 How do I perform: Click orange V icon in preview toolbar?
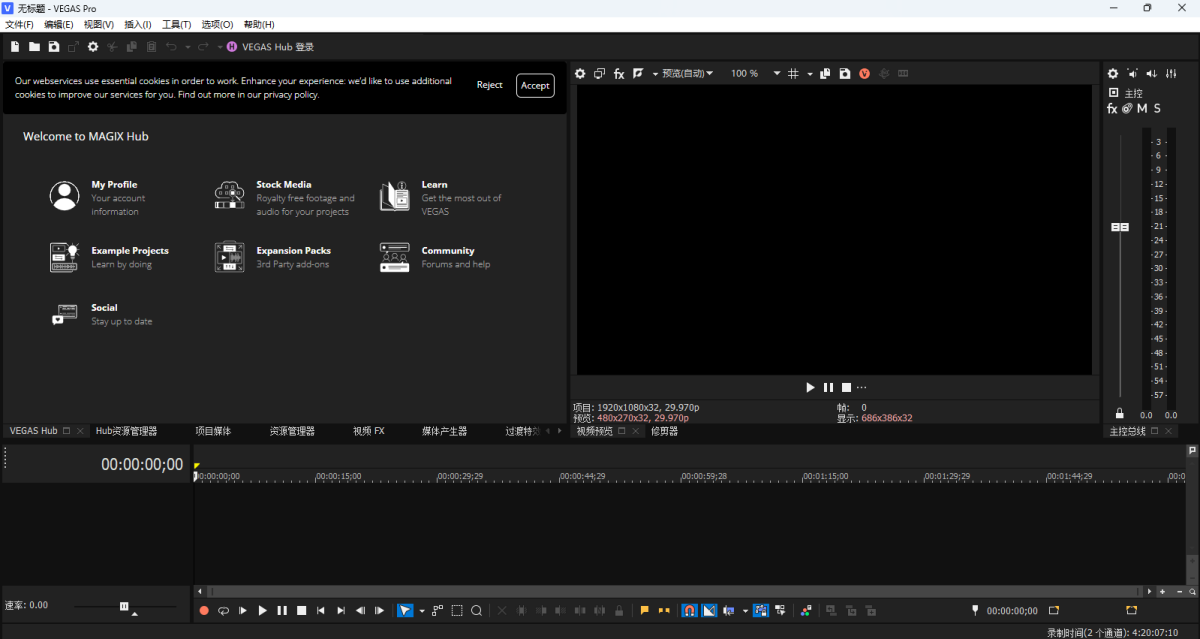pyautogui.click(x=864, y=73)
